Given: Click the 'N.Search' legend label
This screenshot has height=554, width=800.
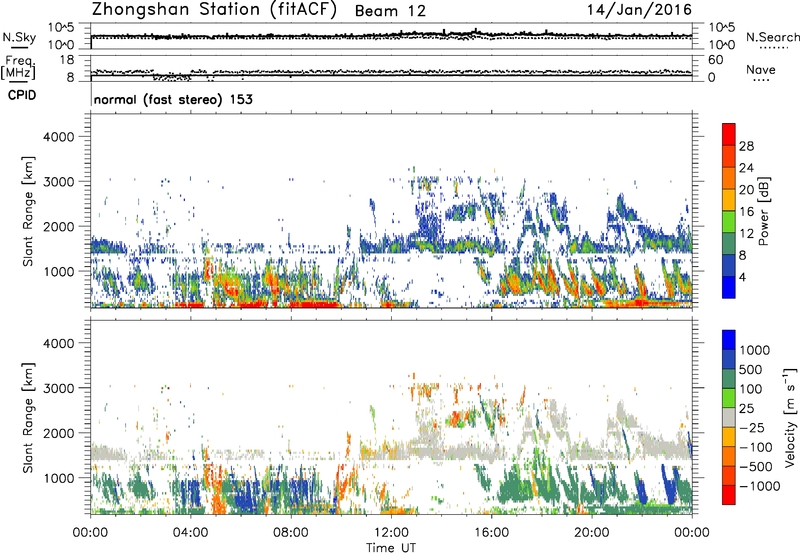Looking at the screenshot, I should 772,37.
